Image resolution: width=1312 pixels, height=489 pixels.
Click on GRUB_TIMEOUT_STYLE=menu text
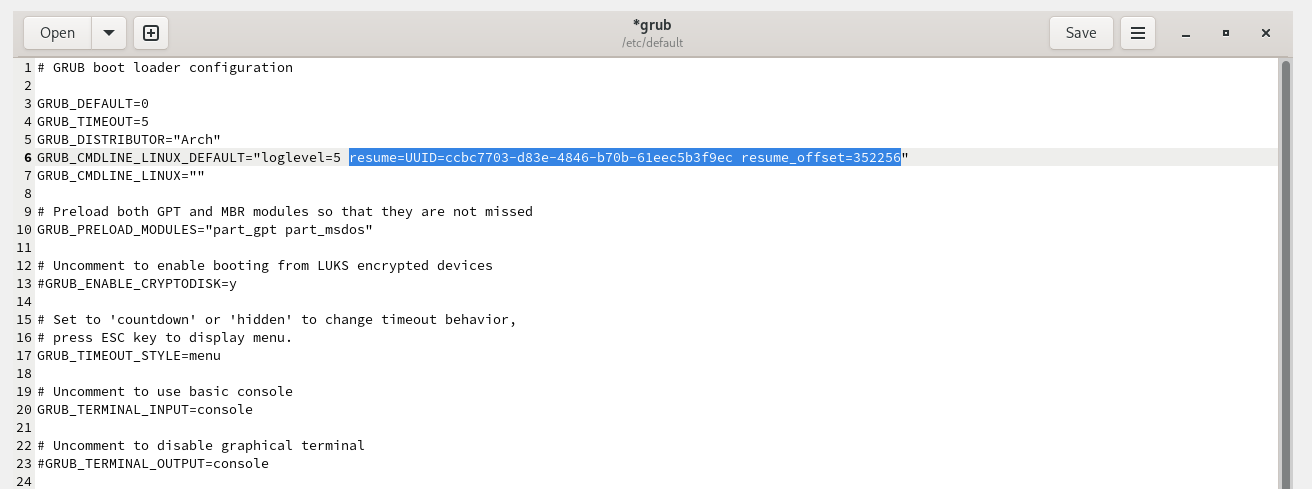pyautogui.click(x=129, y=355)
